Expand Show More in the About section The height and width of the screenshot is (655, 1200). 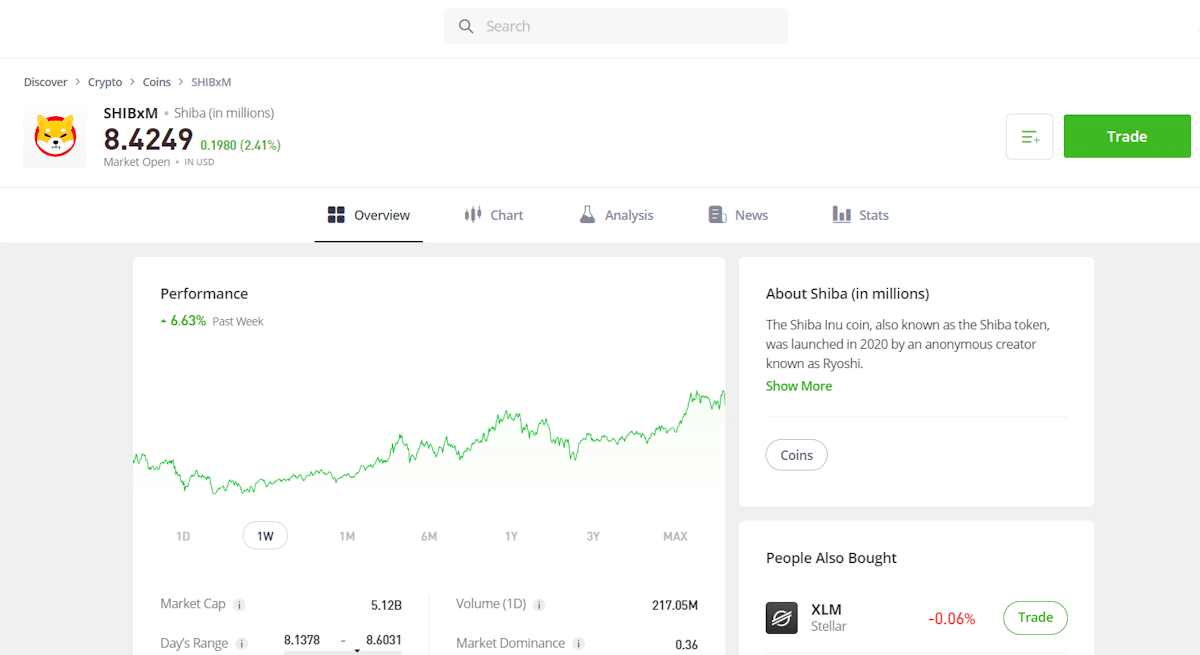pyautogui.click(x=798, y=385)
